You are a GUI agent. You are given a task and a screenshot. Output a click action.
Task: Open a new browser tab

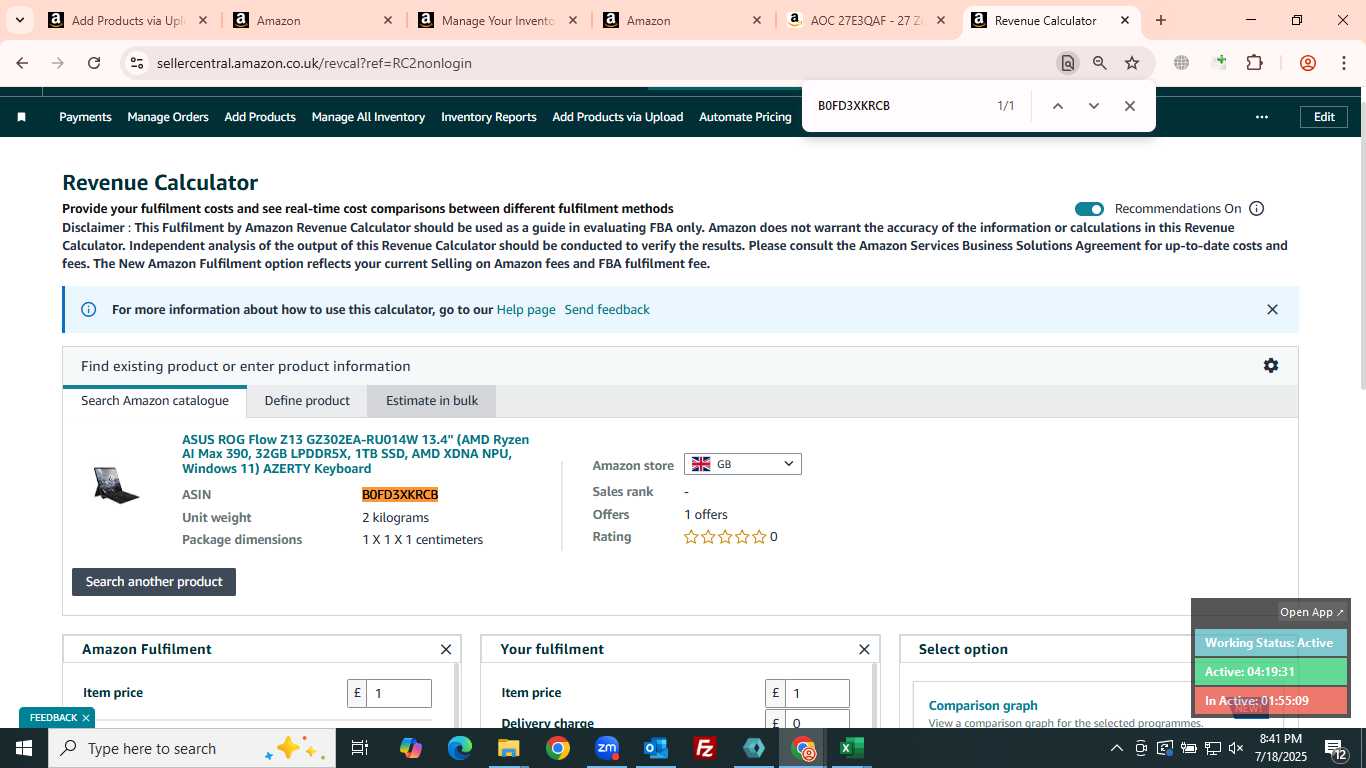point(1161,20)
